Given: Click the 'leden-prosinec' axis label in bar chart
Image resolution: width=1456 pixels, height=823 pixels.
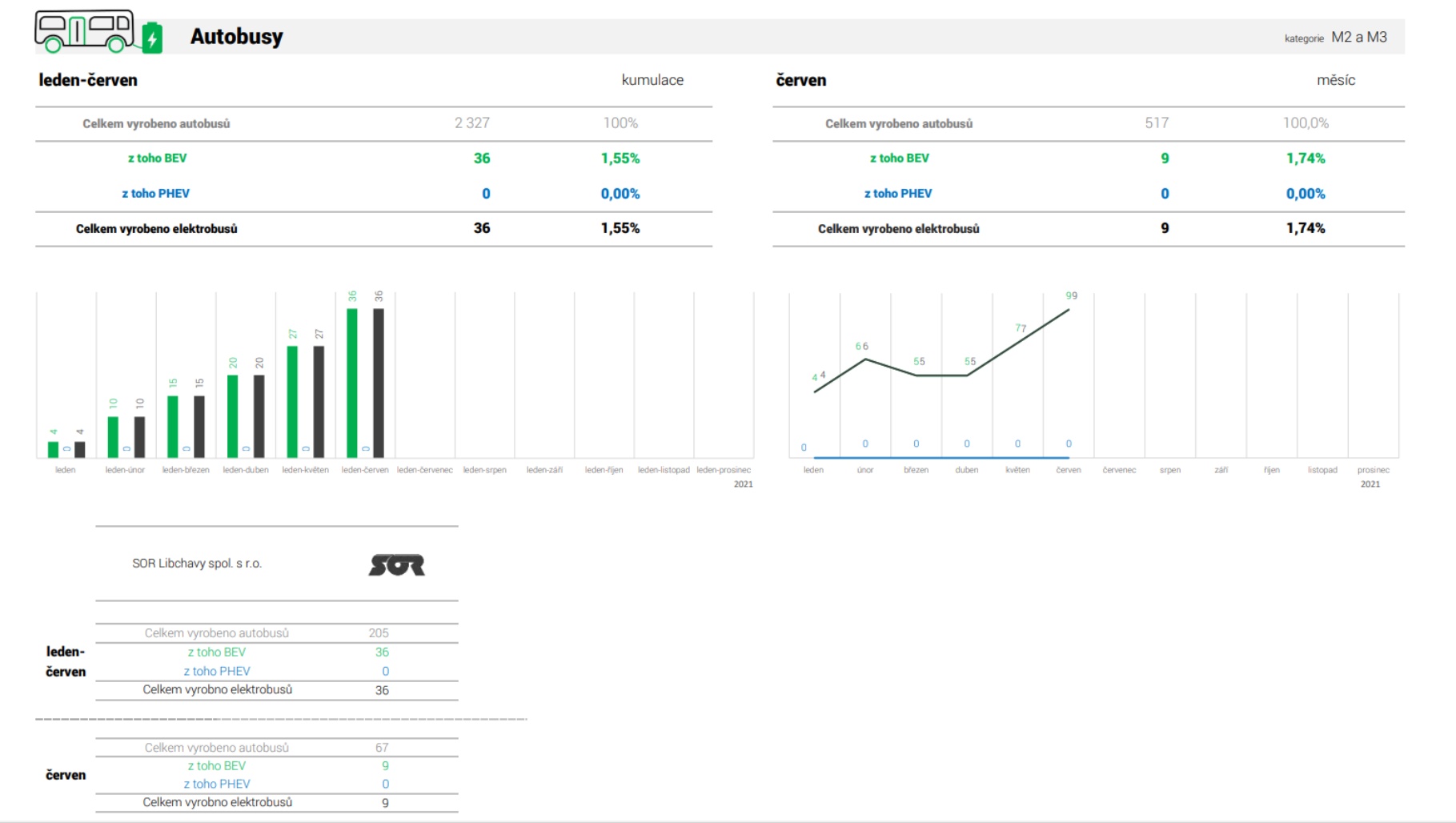Looking at the screenshot, I should (724, 470).
